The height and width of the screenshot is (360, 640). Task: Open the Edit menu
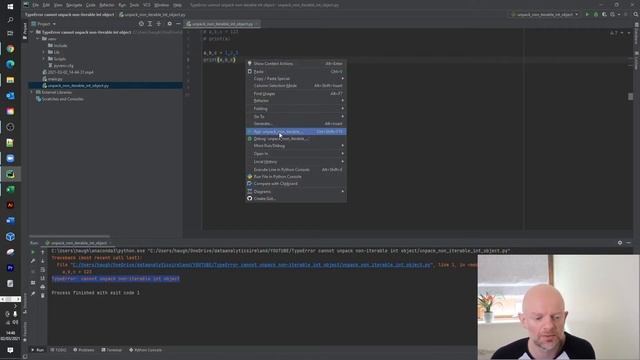[47, 5]
